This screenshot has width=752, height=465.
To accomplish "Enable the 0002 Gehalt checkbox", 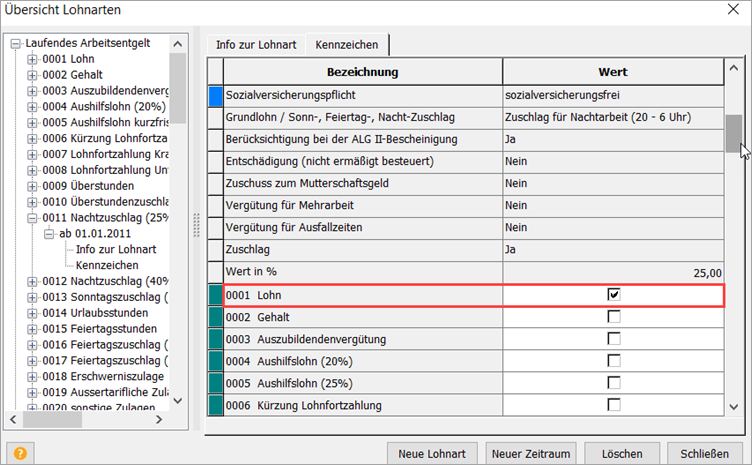I will (614, 317).
